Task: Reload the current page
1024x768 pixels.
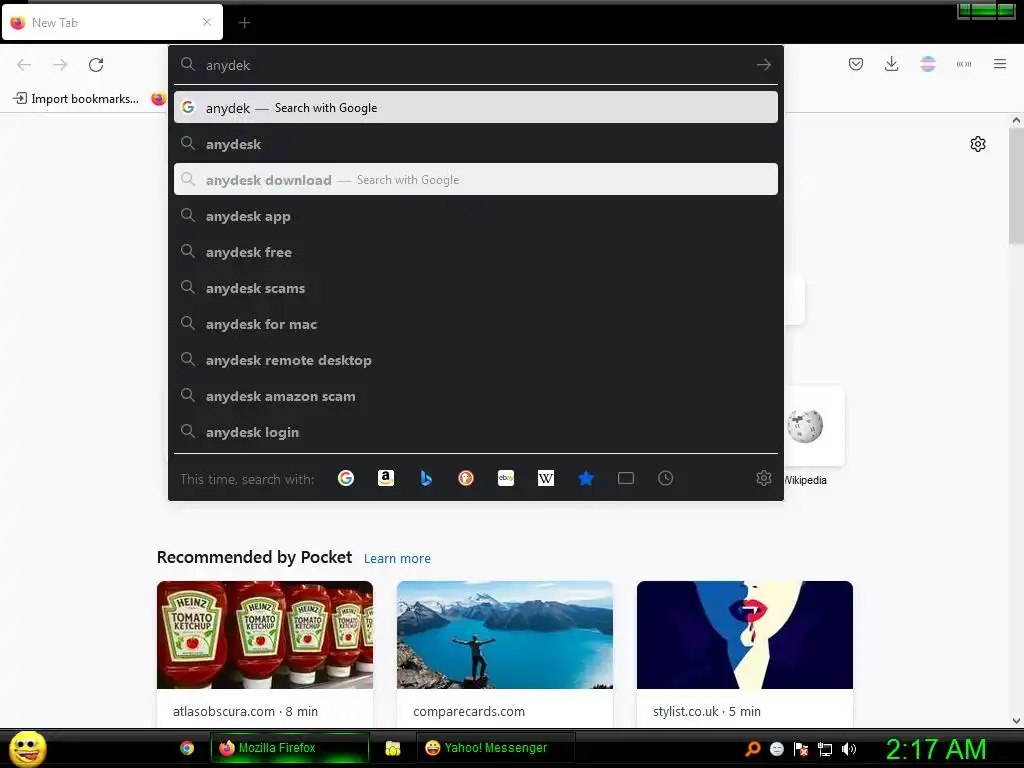Action: pos(96,65)
